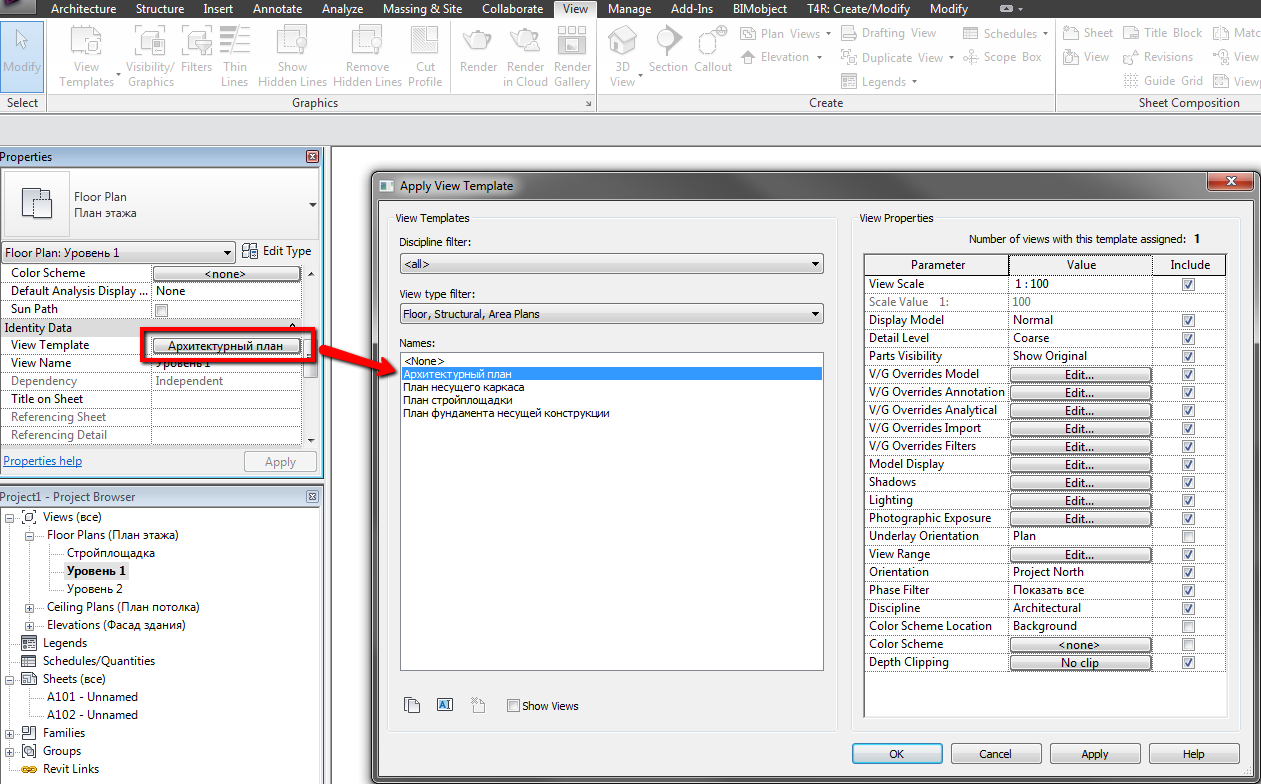Expand Families tree node

point(10,734)
